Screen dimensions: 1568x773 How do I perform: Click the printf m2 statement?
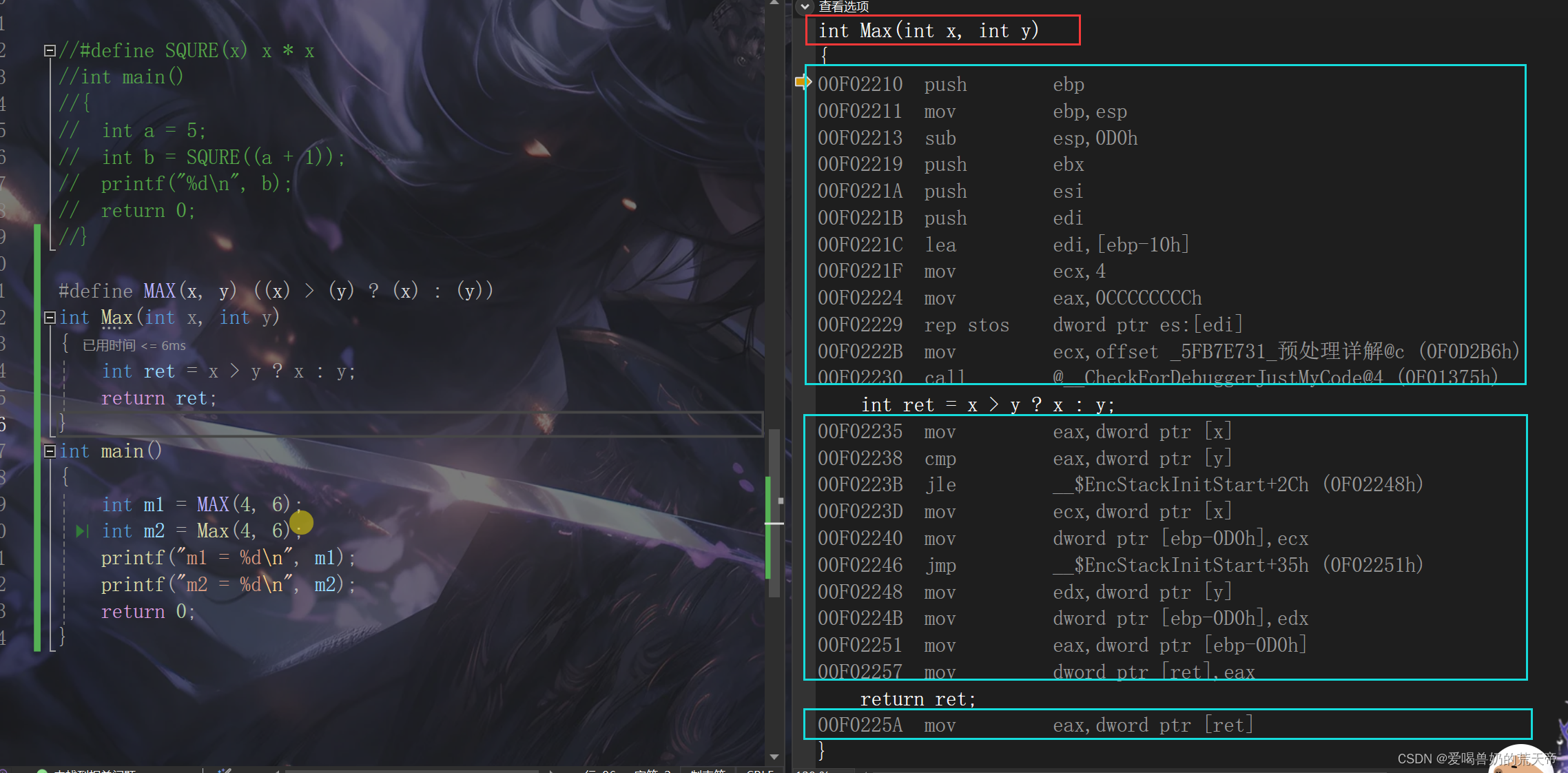click(228, 584)
